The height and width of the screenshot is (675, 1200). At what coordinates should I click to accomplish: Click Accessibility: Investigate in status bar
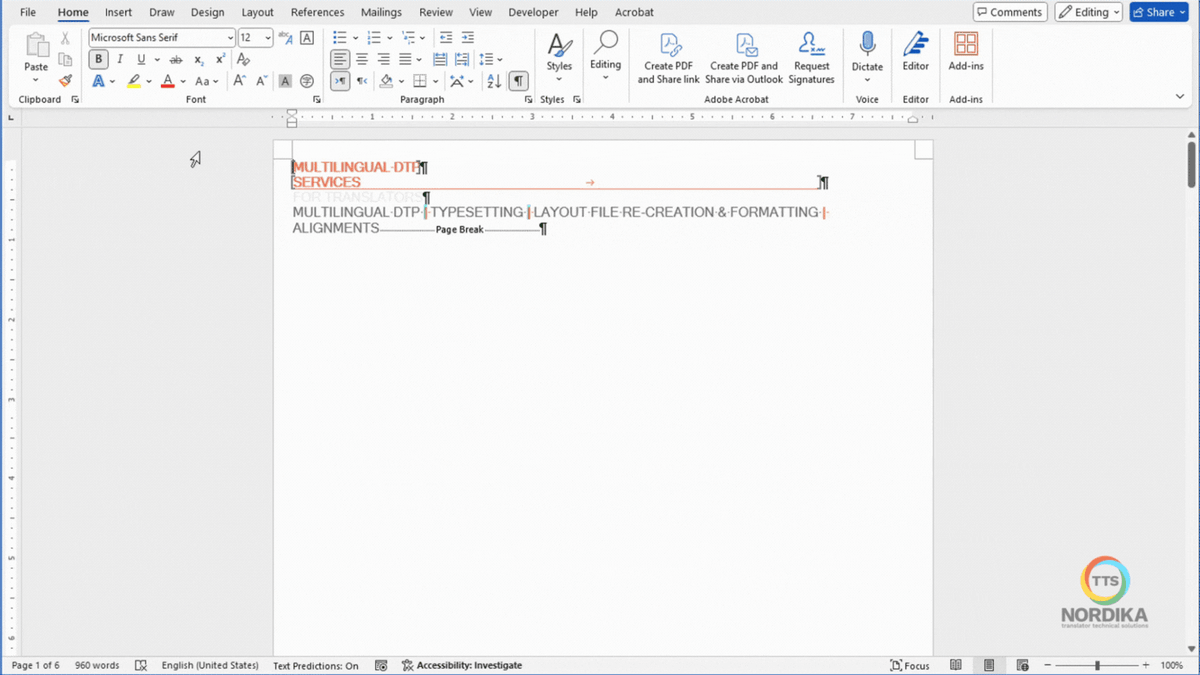point(462,665)
